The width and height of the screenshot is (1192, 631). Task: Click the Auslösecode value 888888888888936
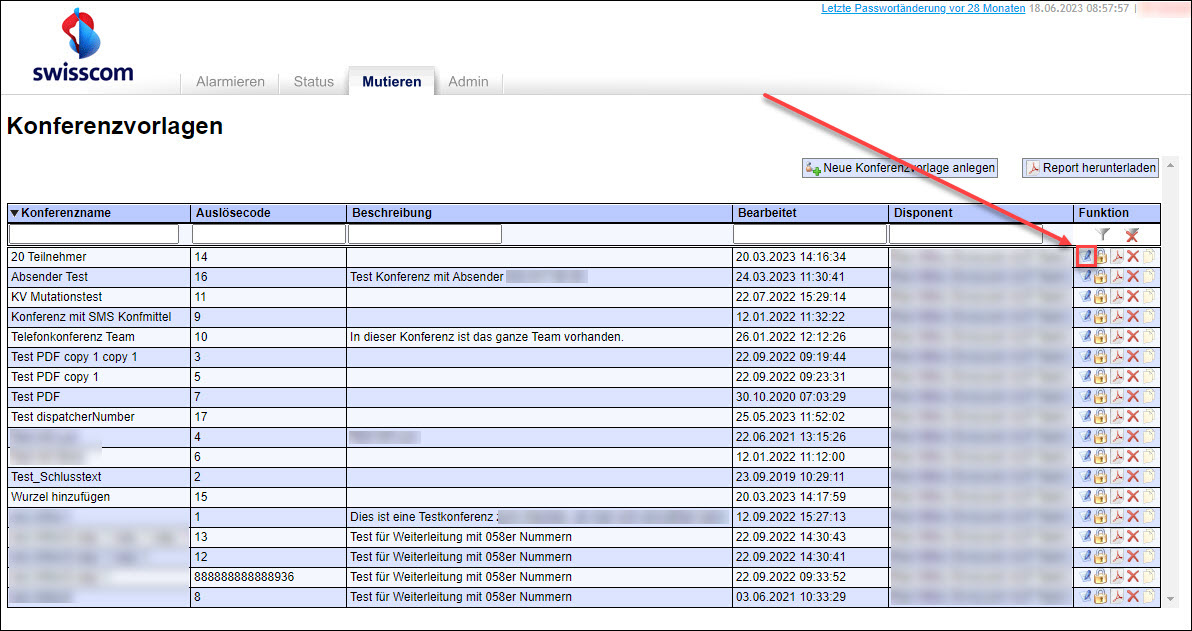point(245,576)
